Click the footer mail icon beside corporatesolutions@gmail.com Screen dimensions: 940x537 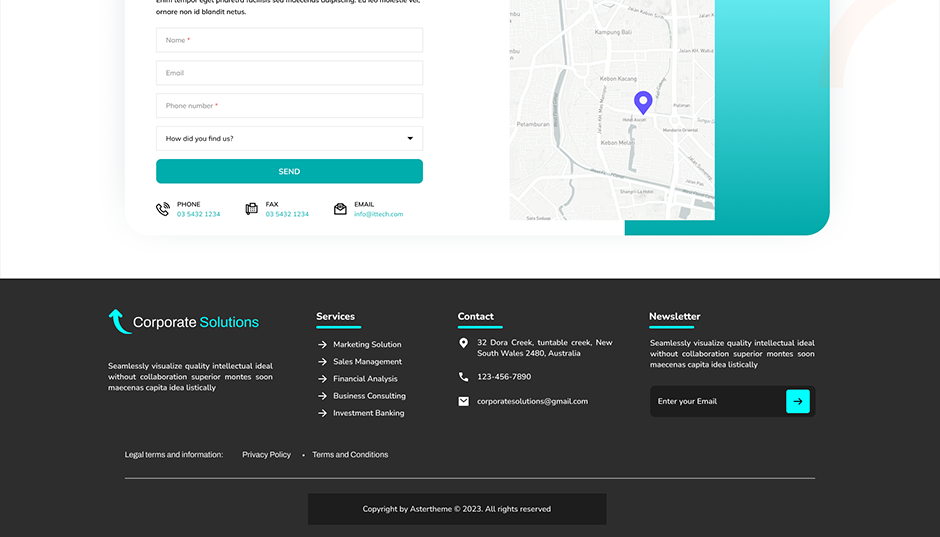(463, 401)
